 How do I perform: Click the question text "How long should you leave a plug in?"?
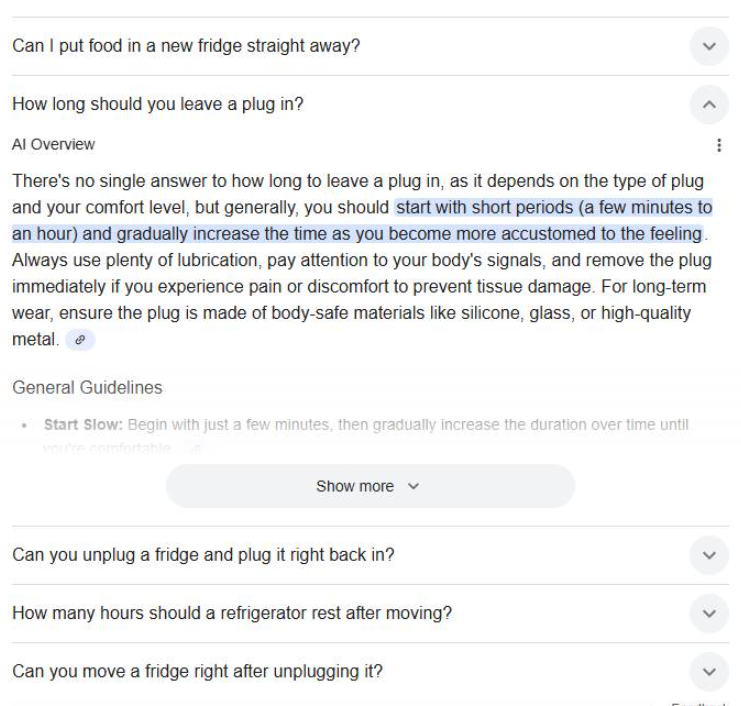(158, 104)
